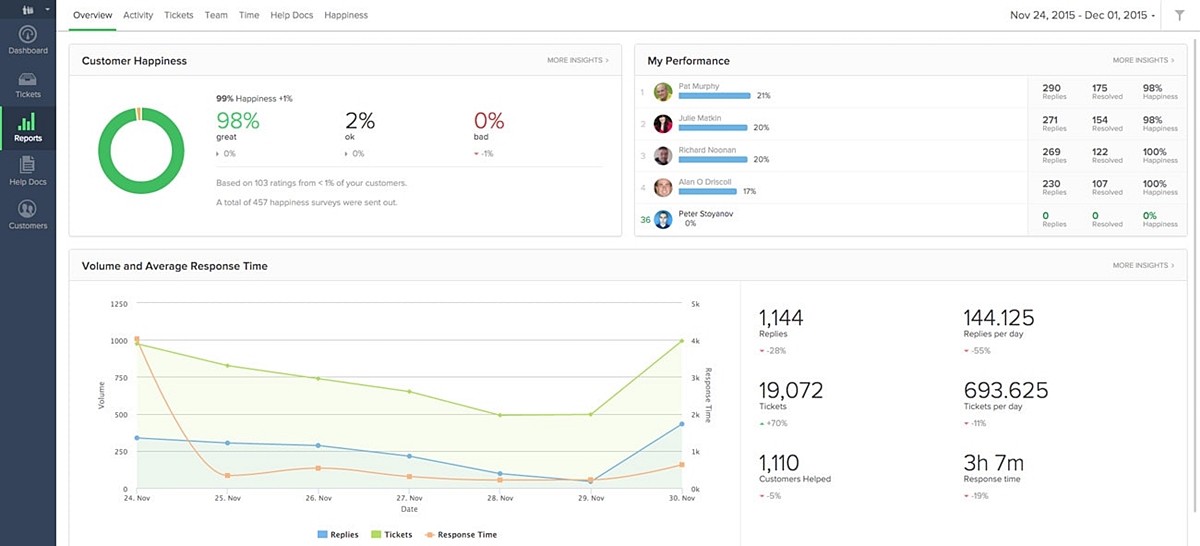Switch to the Activity tab
1200x546 pixels.
coord(138,15)
